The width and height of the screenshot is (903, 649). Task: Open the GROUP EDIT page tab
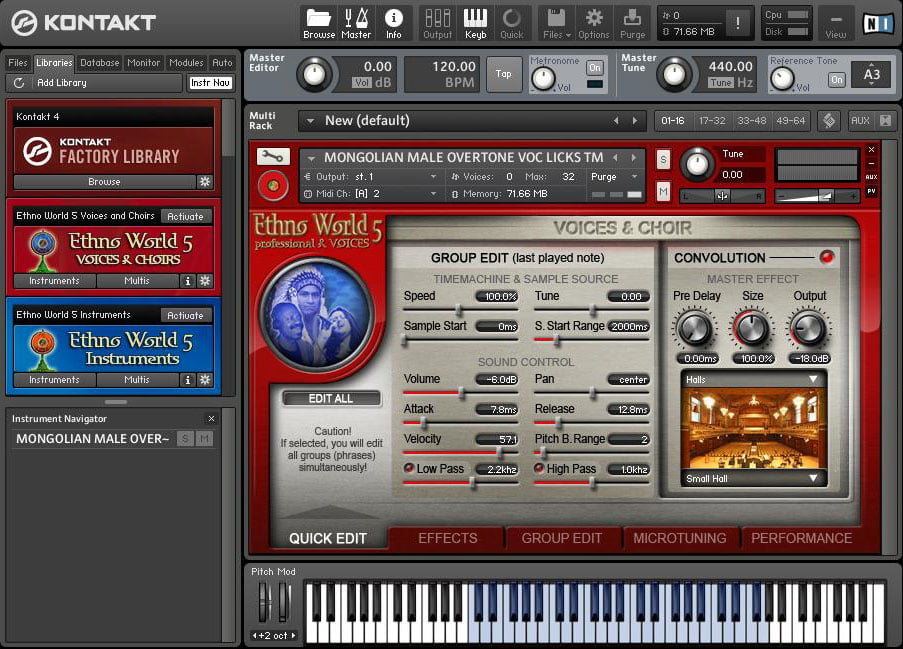point(561,538)
